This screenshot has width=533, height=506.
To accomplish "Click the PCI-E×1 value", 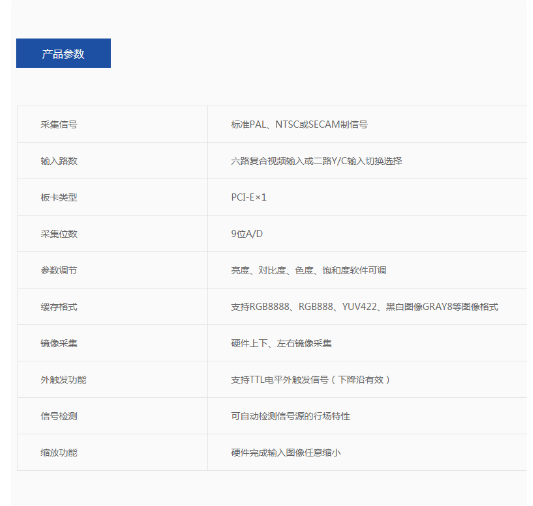I will click(249, 197).
